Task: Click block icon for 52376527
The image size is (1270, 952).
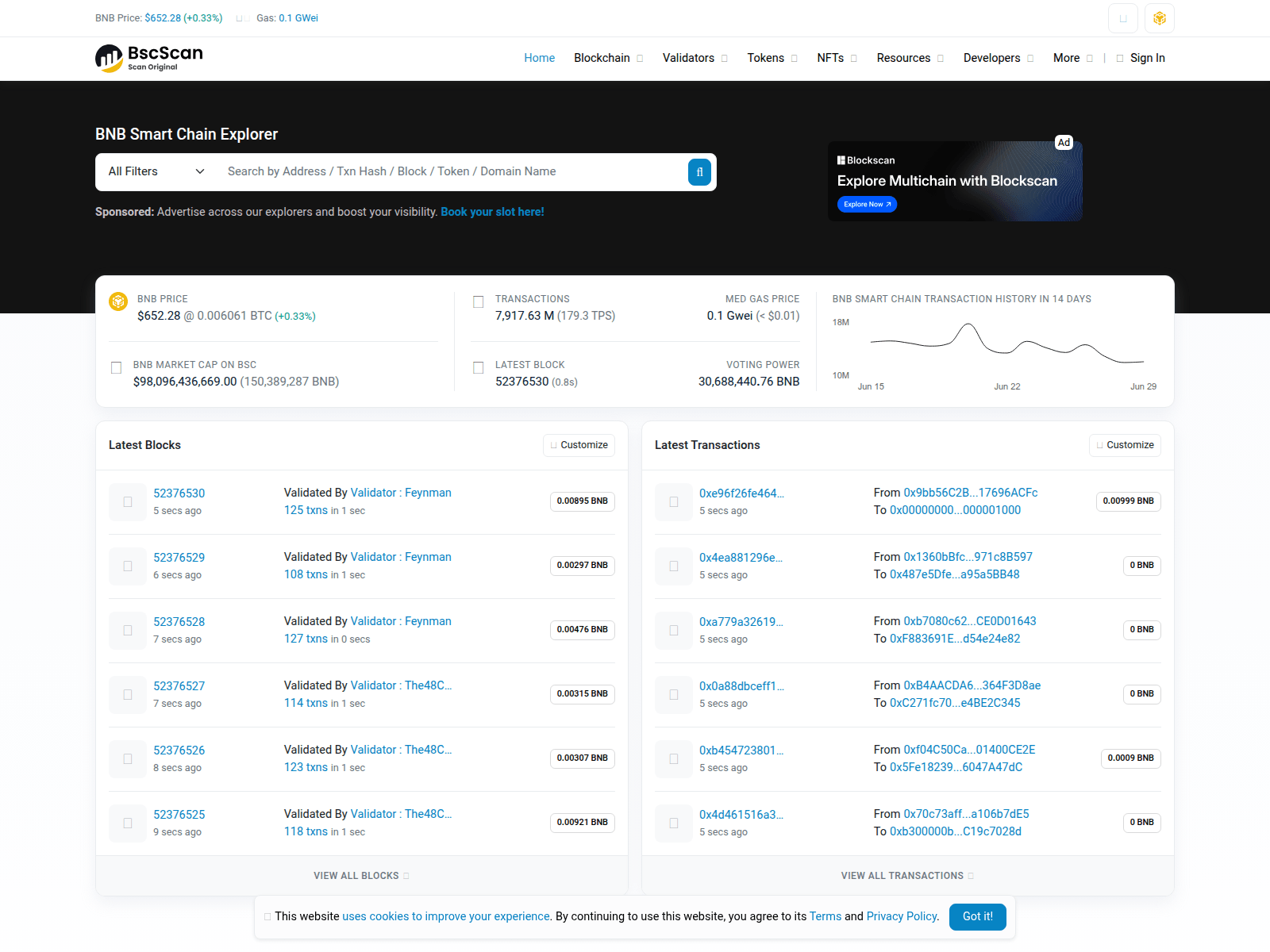Action: pos(128,694)
